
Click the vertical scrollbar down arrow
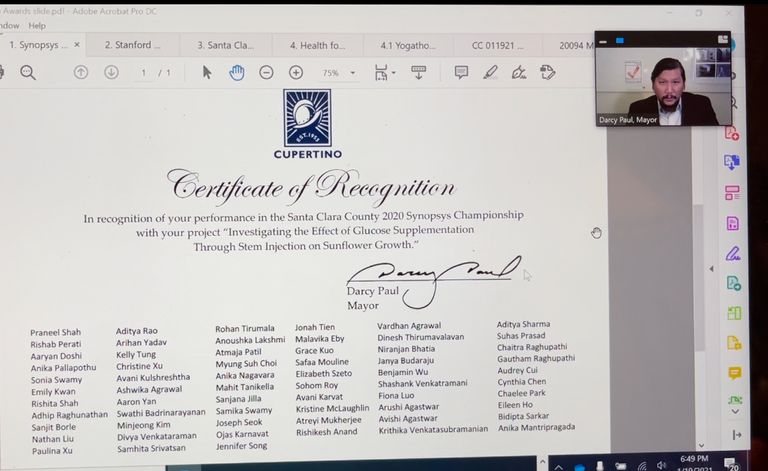coord(701,445)
